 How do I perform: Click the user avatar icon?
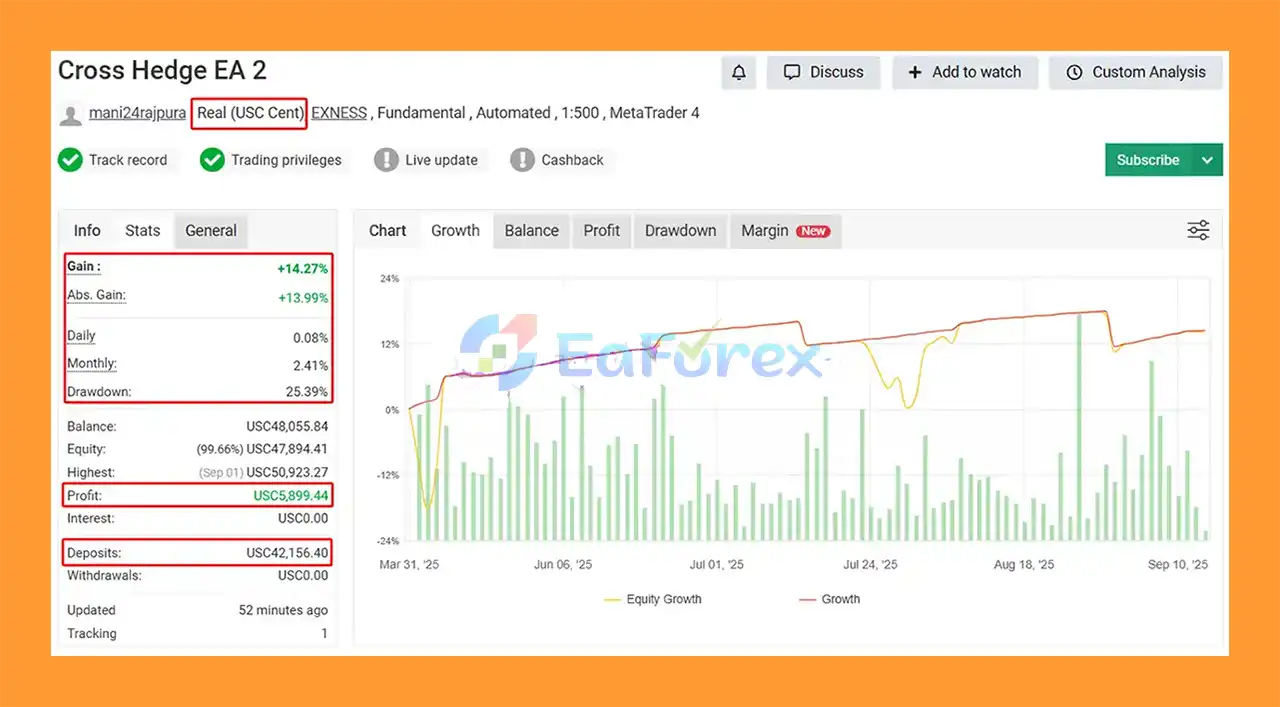tap(70, 114)
